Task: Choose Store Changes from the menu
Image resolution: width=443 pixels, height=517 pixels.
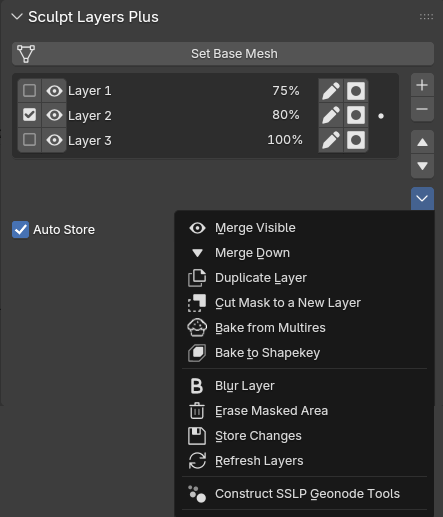Action: 305,436
